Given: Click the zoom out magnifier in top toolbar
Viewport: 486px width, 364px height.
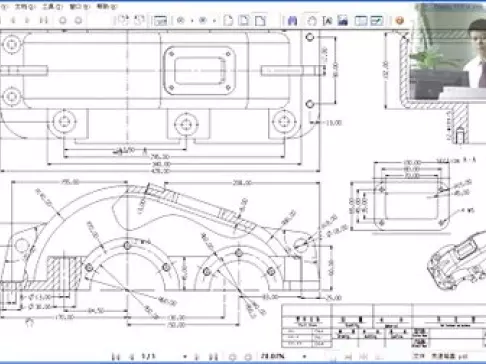Looking at the screenshot, I should [202, 21].
